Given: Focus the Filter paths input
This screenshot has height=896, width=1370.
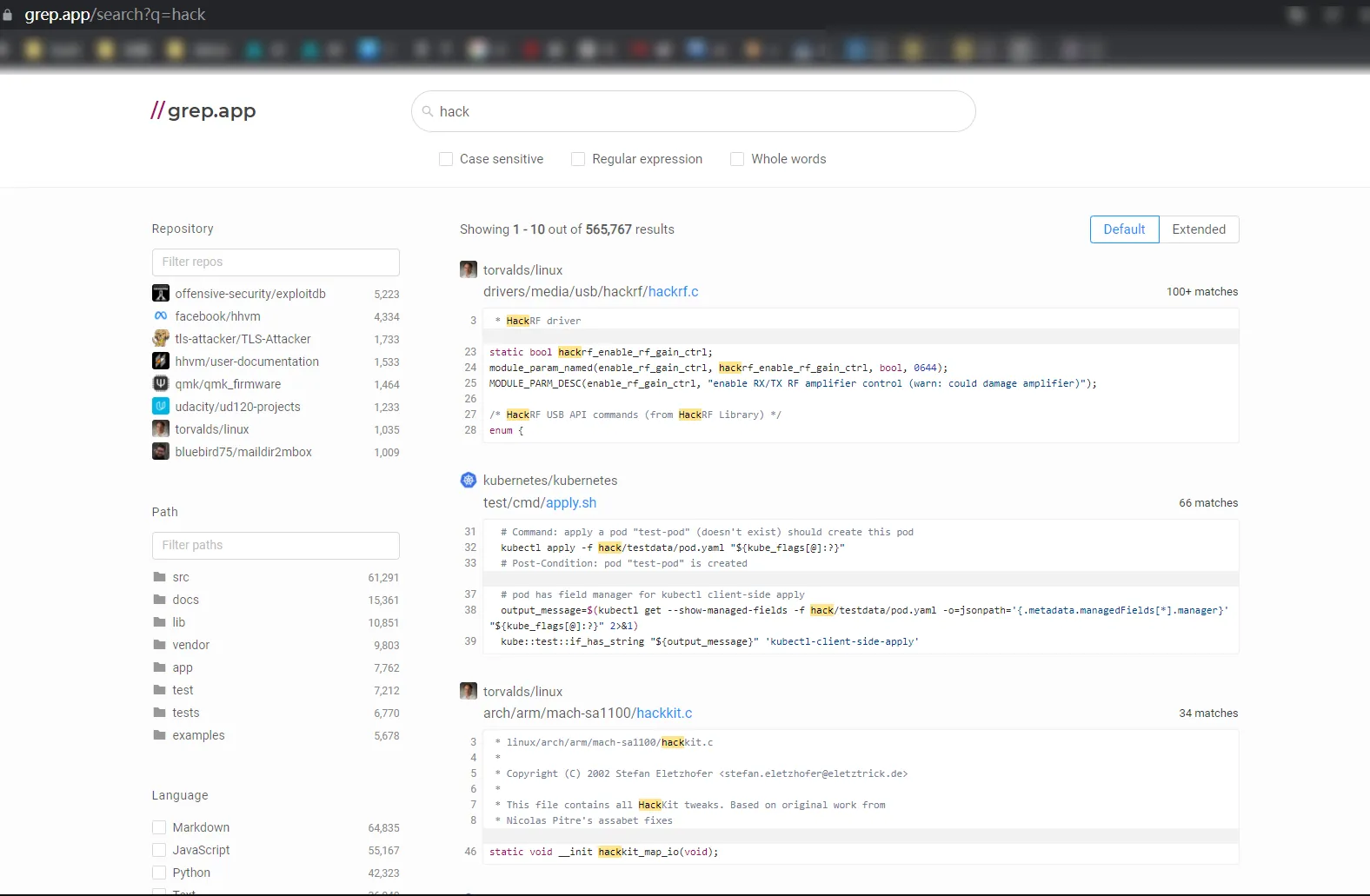Looking at the screenshot, I should 276,545.
